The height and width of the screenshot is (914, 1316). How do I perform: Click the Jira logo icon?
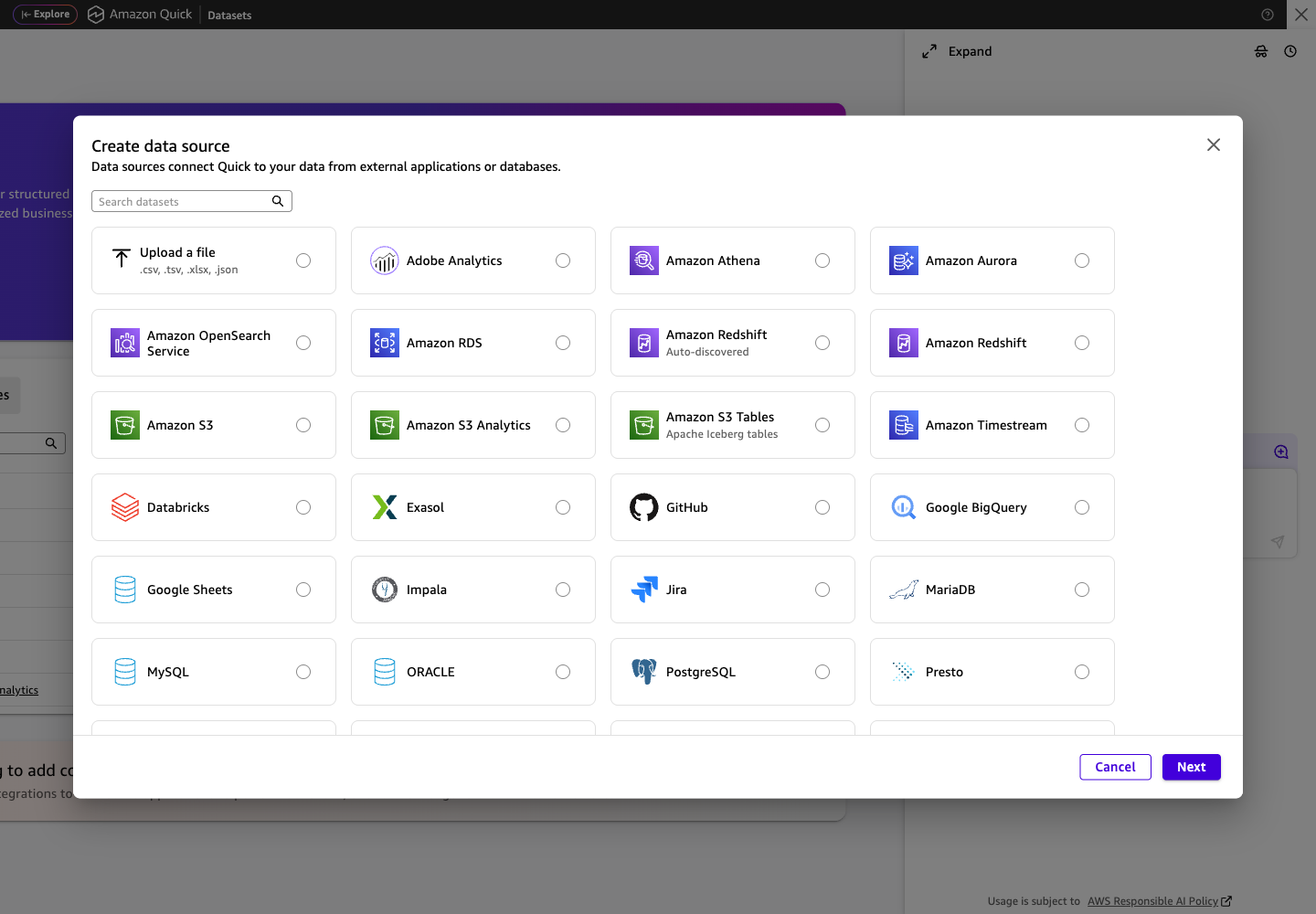pyautogui.click(x=644, y=590)
